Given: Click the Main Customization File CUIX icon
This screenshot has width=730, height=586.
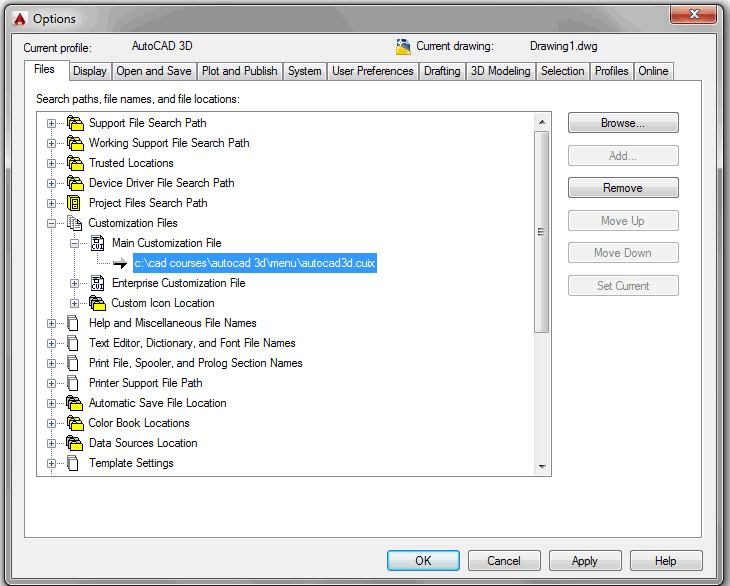Looking at the screenshot, I should click(97, 243).
